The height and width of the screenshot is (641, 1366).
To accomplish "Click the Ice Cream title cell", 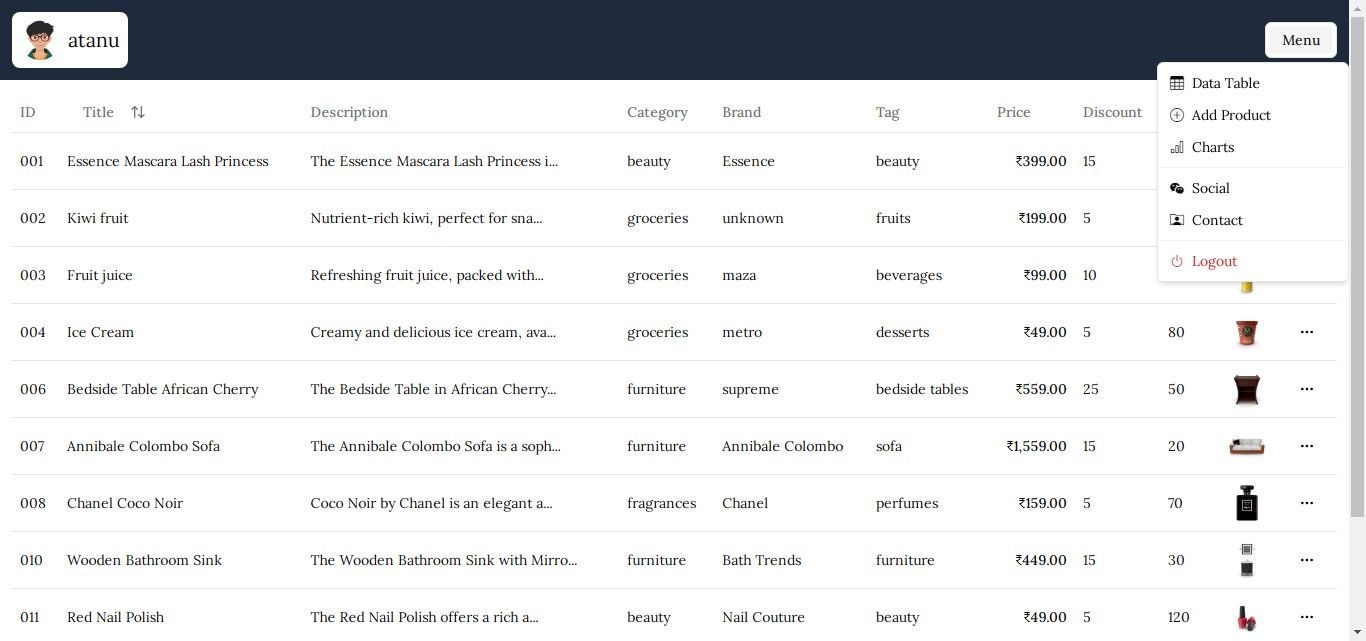I will tap(100, 332).
